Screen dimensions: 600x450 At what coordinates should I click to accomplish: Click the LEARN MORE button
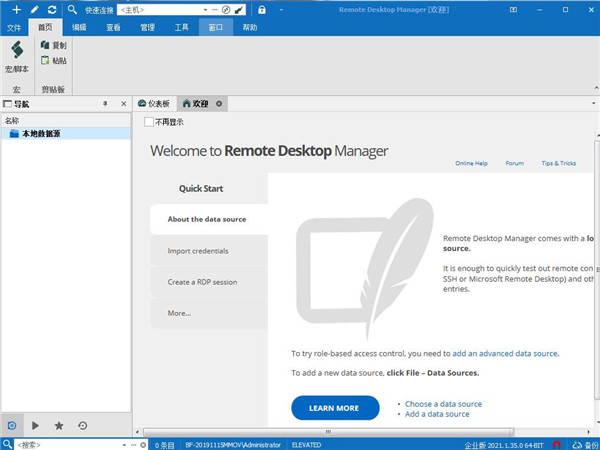pyautogui.click(x=335, y=408)
